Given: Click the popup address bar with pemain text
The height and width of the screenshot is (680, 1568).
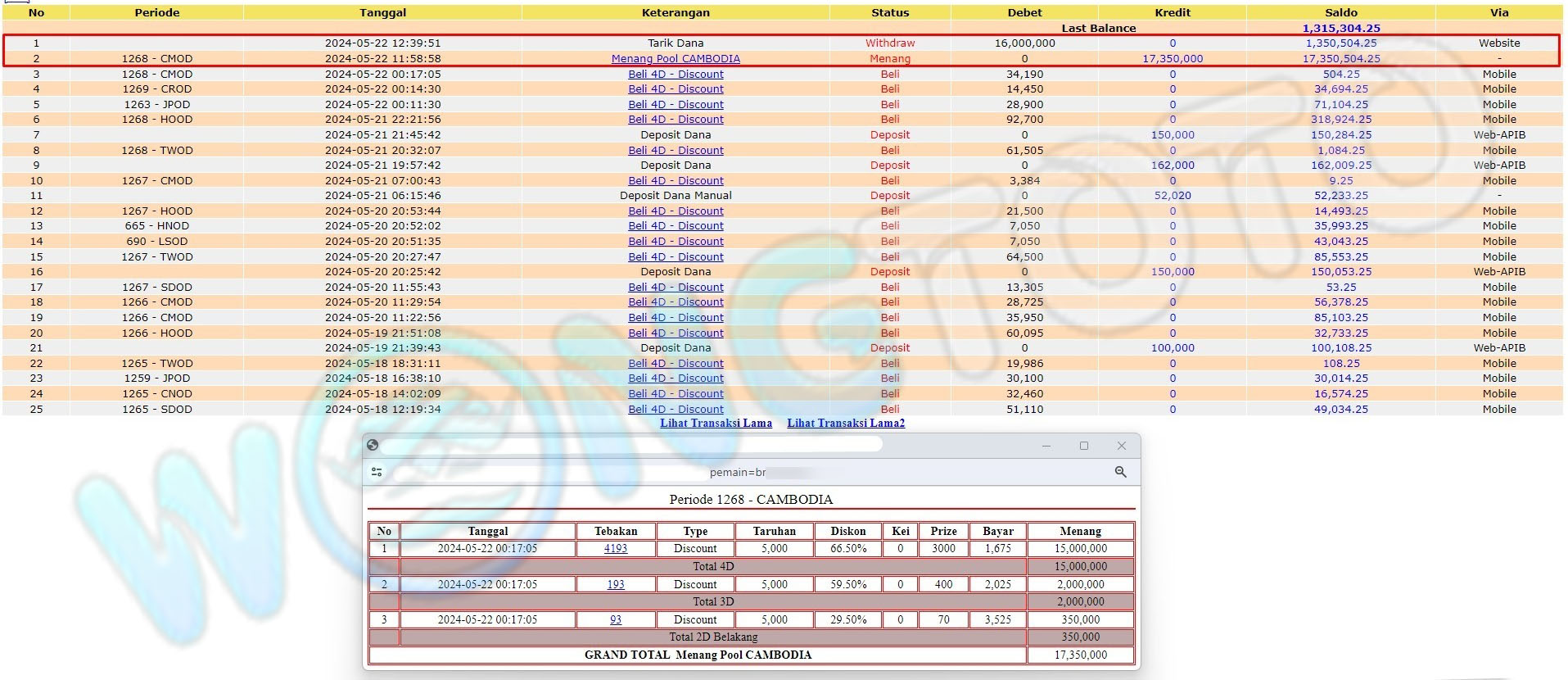Looking at the screenshot, I should point(737,473).
